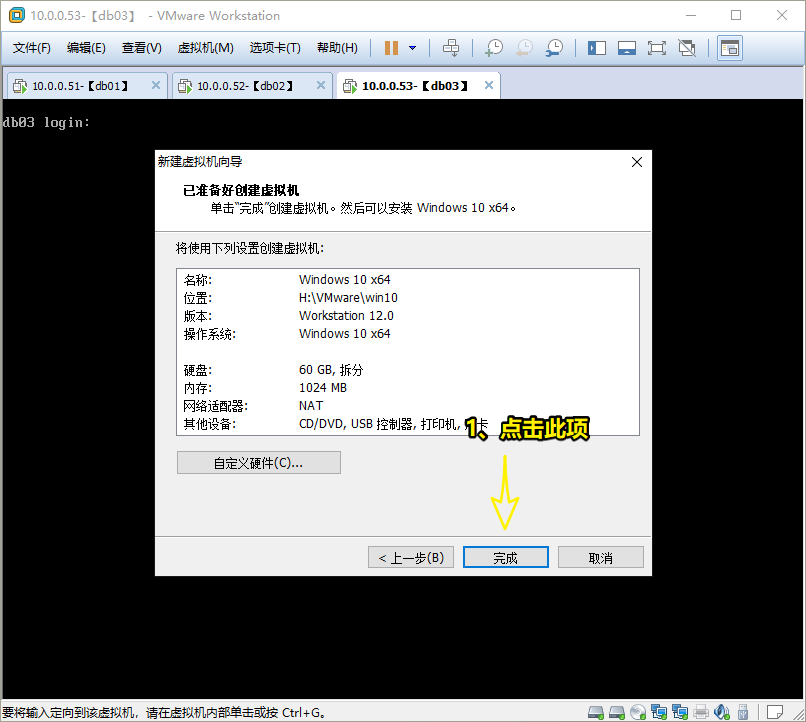Close the 新建虚拟机向导 dialog with X
The height and width of the screenshot is (722, 806).
click(x=637, y=162)
